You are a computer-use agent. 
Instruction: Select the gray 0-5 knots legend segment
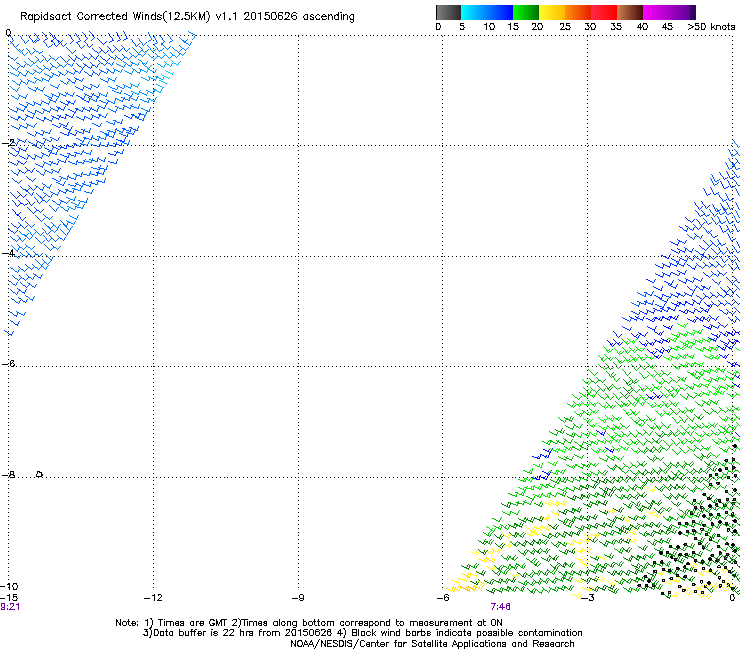[448, 12]
